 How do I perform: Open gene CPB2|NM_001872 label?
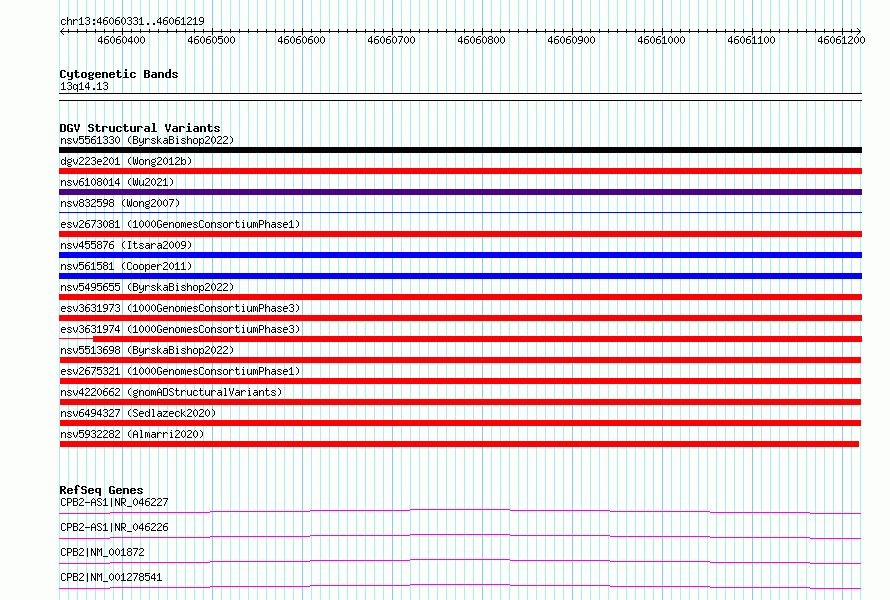coord(102,552)
